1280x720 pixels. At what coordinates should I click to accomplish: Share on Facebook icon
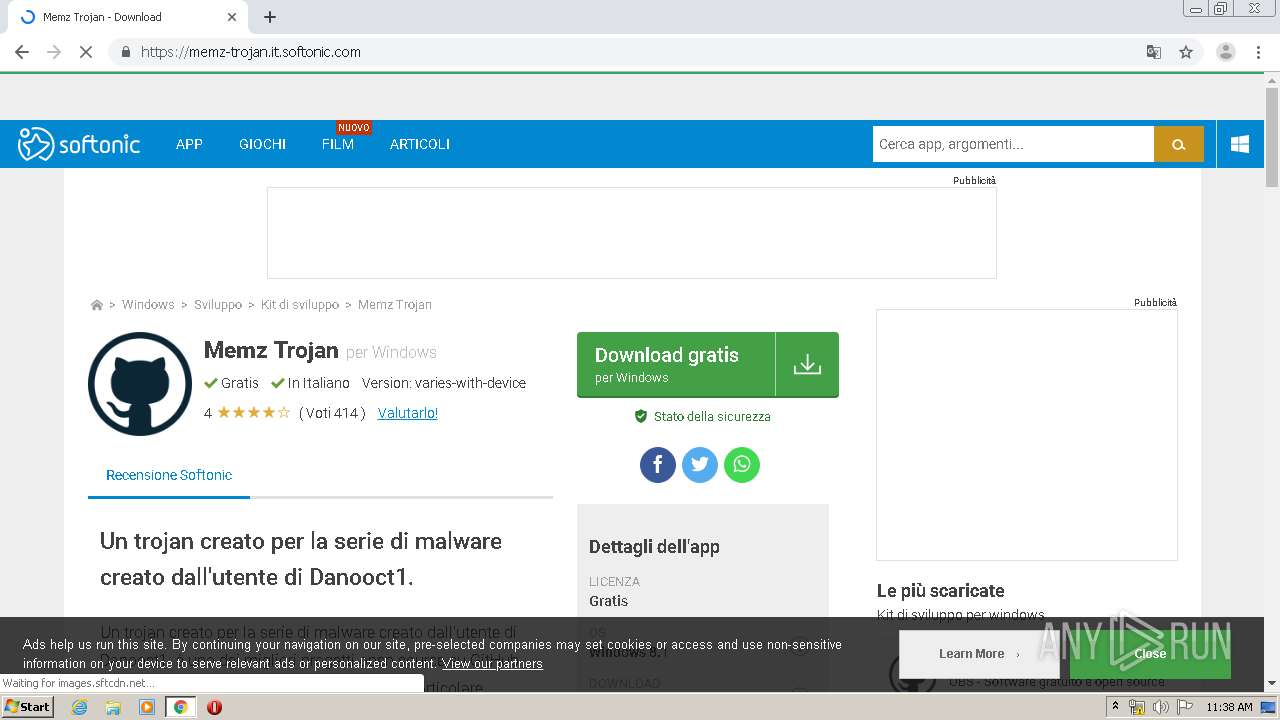[658, 464]
